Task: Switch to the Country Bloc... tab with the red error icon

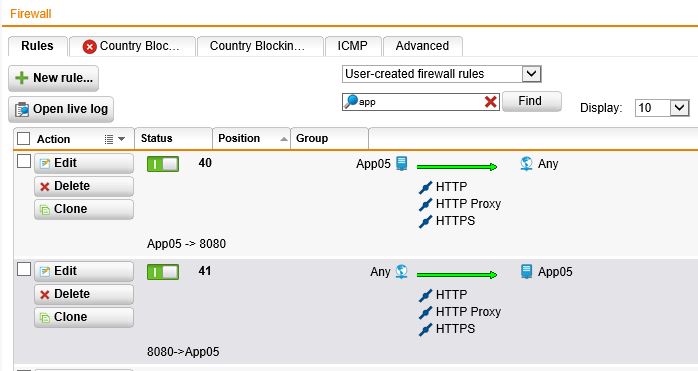Action: [133, 46]
